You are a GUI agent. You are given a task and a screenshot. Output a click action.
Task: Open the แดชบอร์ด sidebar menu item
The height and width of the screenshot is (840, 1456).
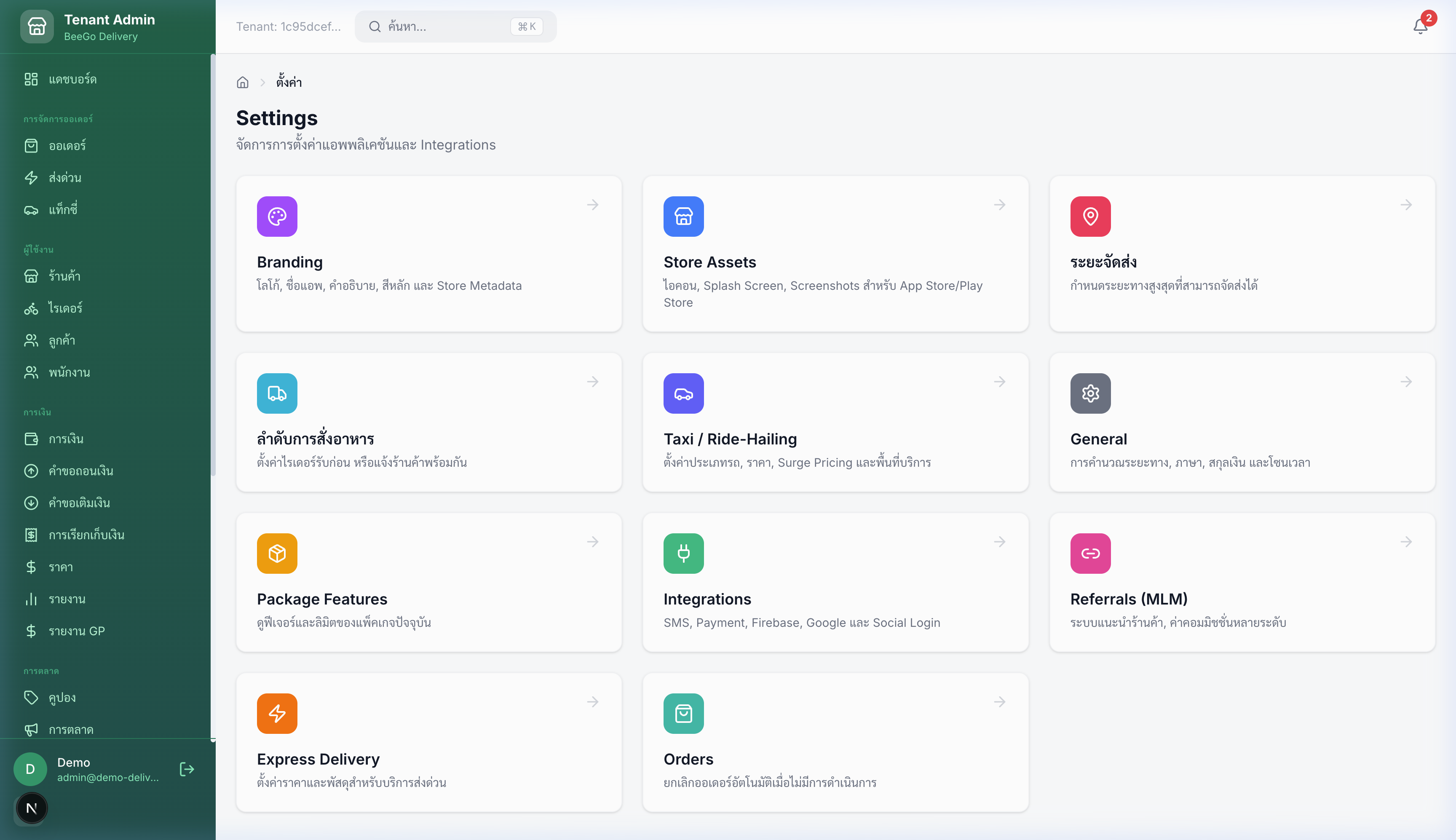[73, 79]
